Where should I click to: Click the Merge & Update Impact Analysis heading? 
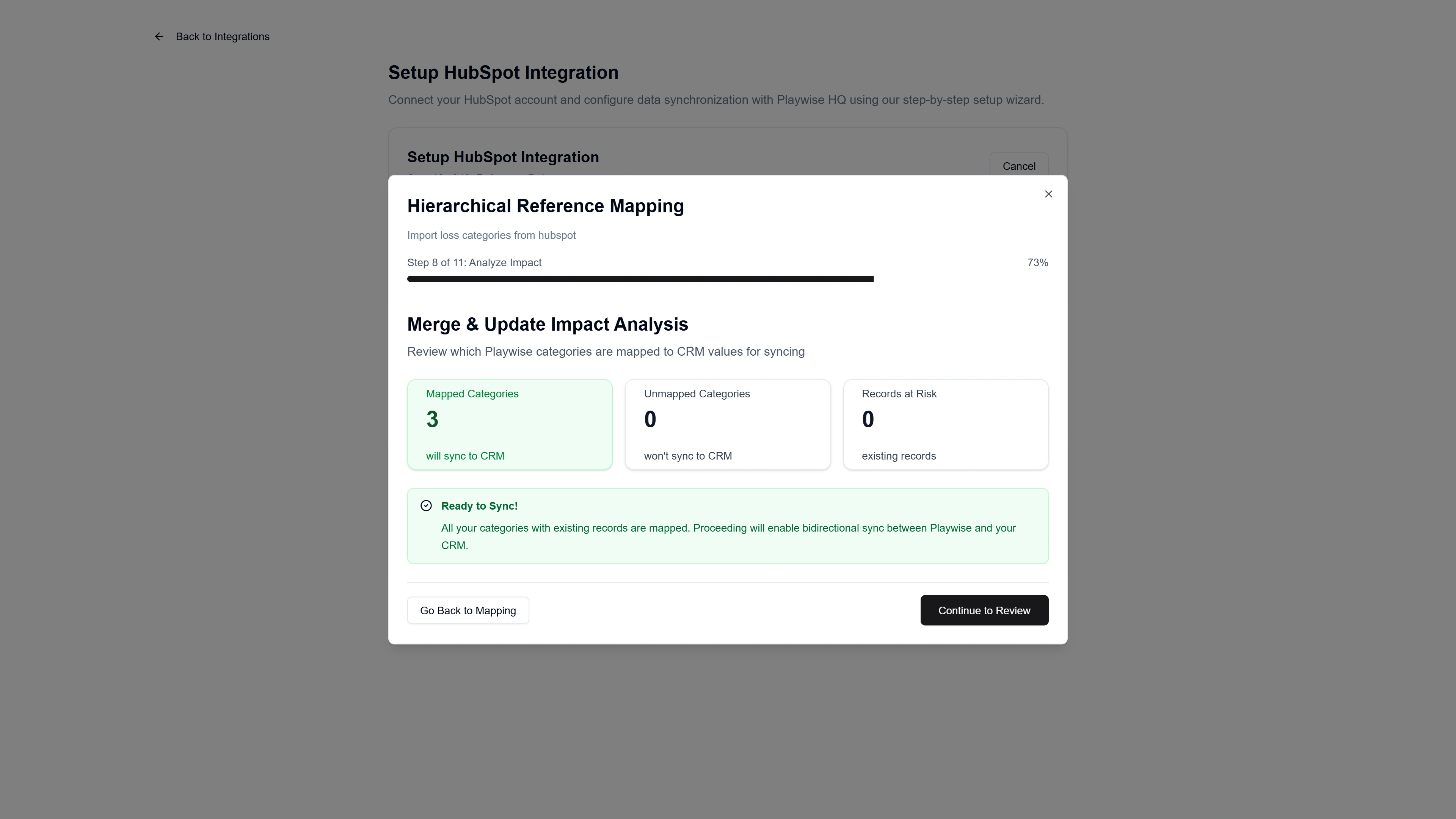click(x=548, y=324)
